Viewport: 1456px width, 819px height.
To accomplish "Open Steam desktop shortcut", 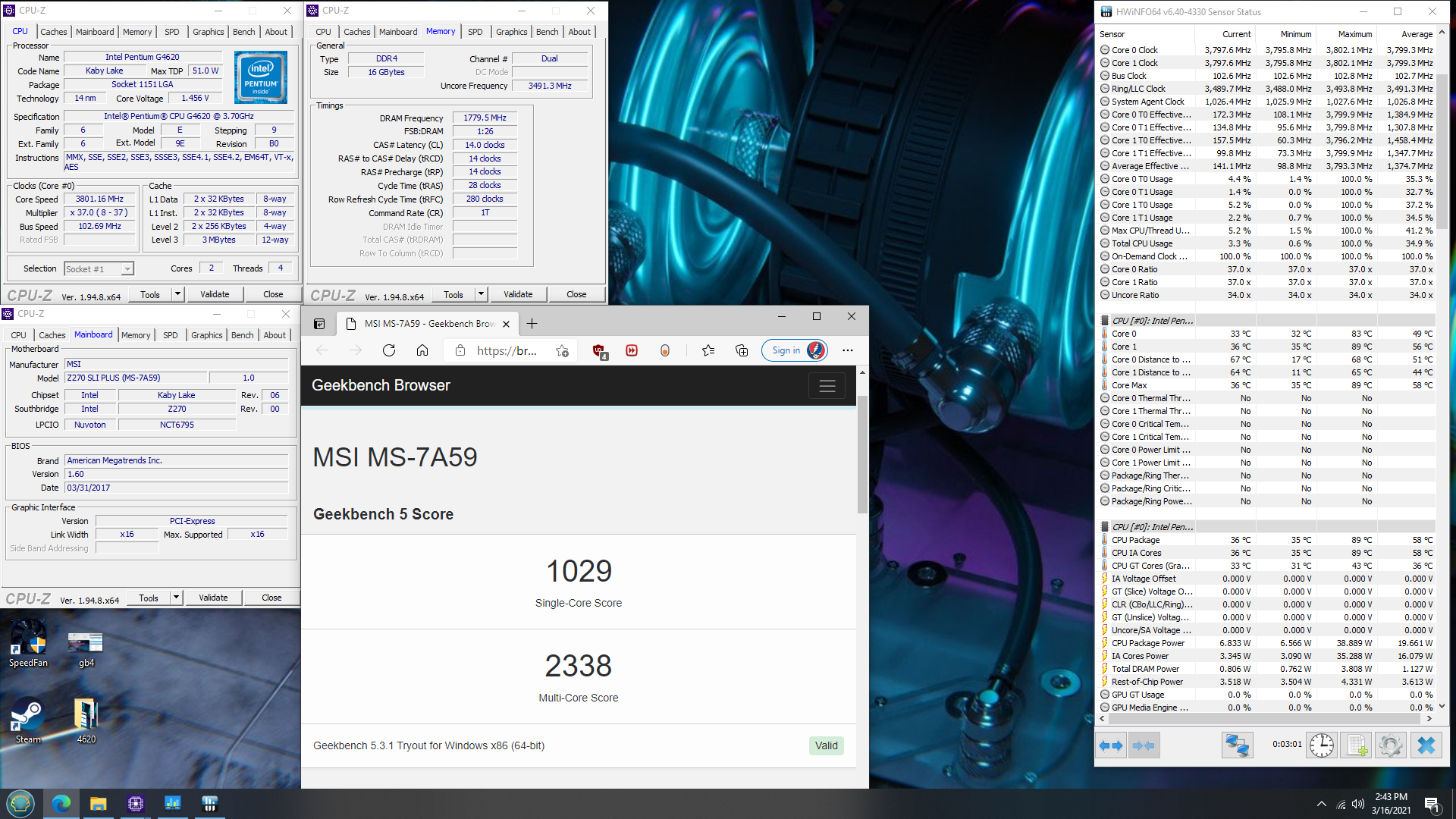I will tap(28, 720).
